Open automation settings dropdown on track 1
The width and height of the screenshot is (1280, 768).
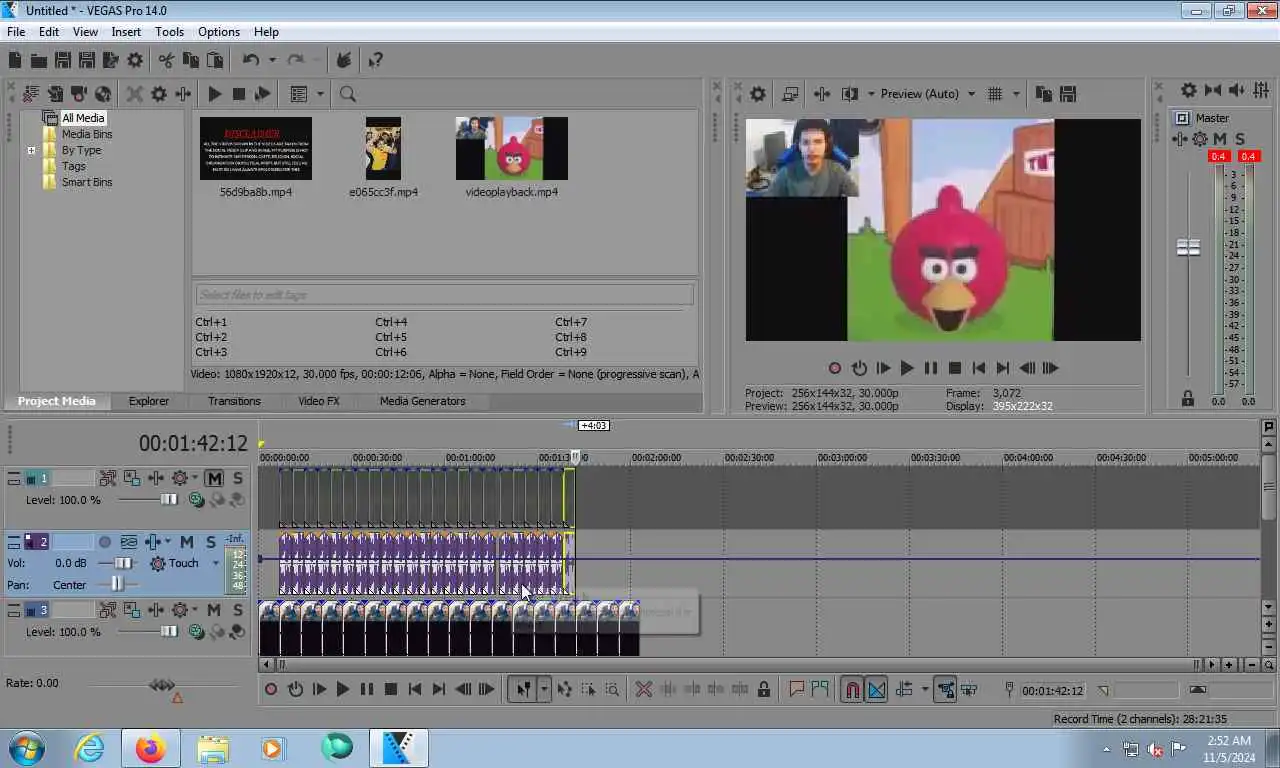click(194, 479)
